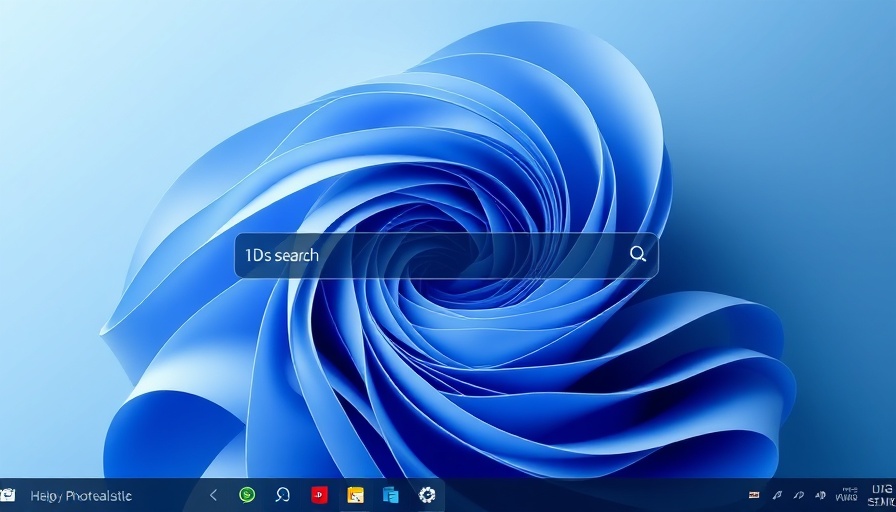Click the "AD" system tray icon
This screenshot has width=896, height=512.
[x=821, y=495]
